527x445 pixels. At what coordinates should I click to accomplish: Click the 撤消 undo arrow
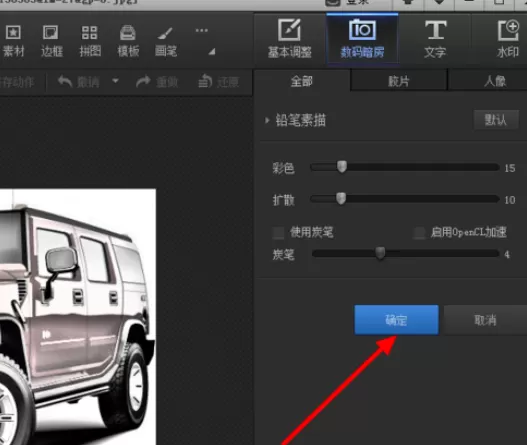tap(65, 81)
